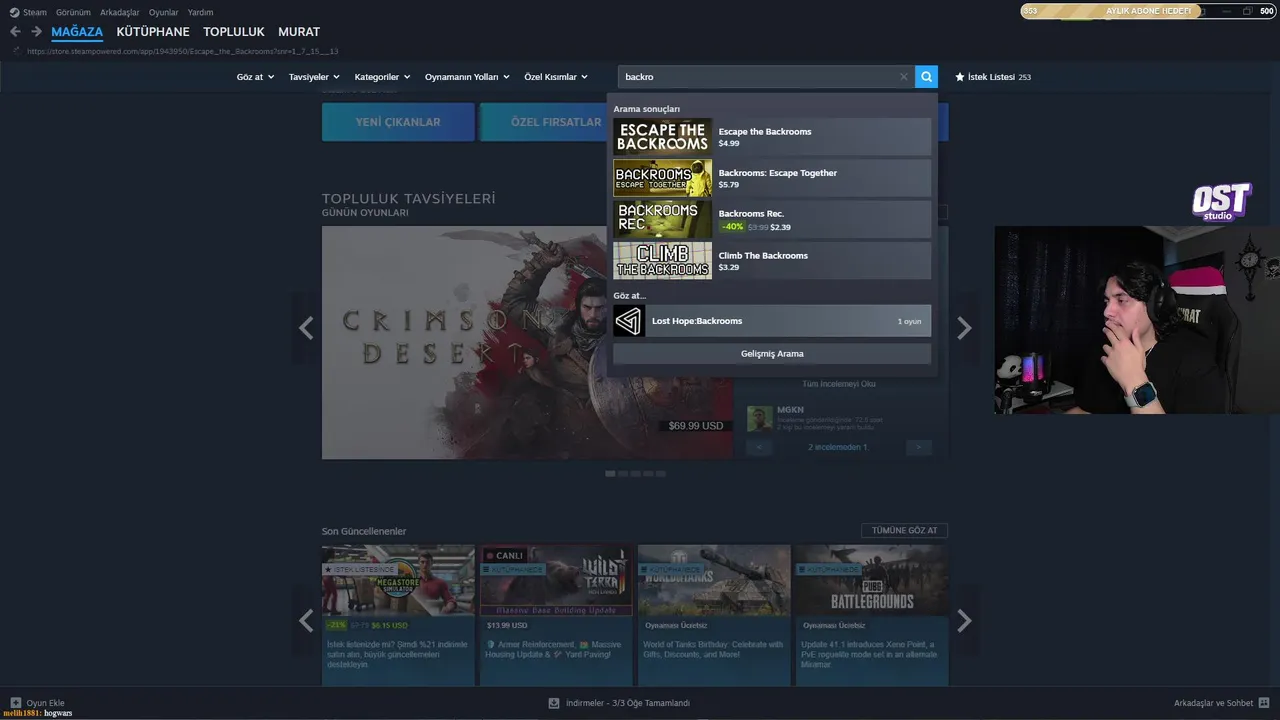Screen dimensions: 1280x720
Task: Open the Yardım menu
Action: point(200,12)
